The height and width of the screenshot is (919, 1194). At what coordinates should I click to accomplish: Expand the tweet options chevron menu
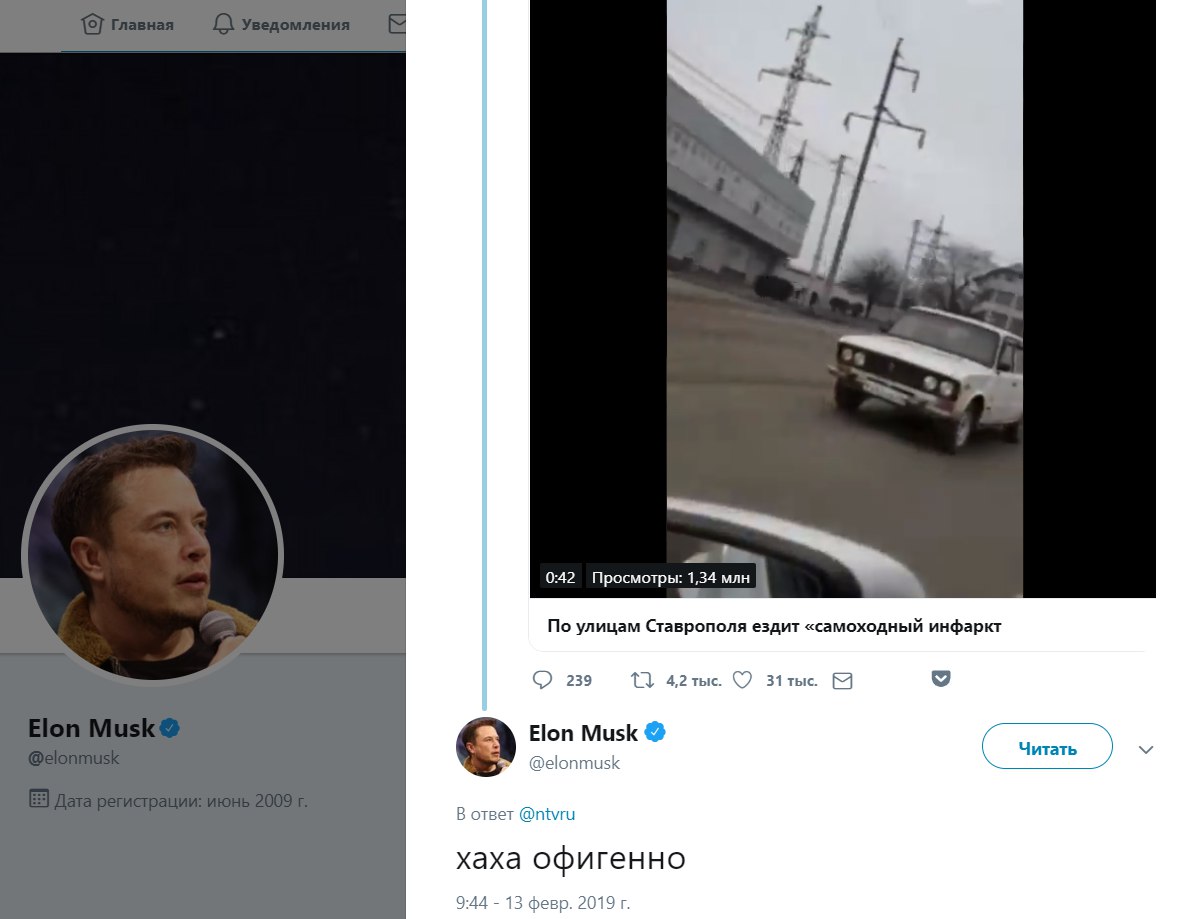[x=1146, y=749]
